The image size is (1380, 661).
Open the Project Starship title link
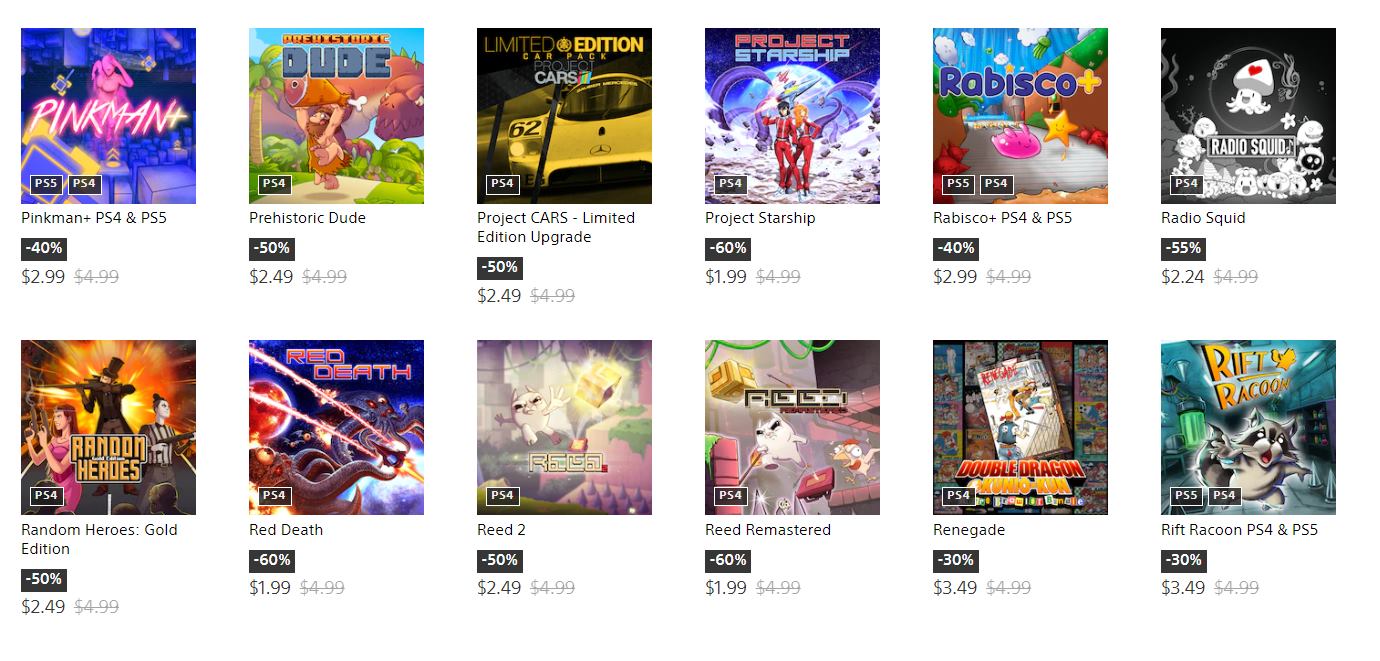coord(760,218)
